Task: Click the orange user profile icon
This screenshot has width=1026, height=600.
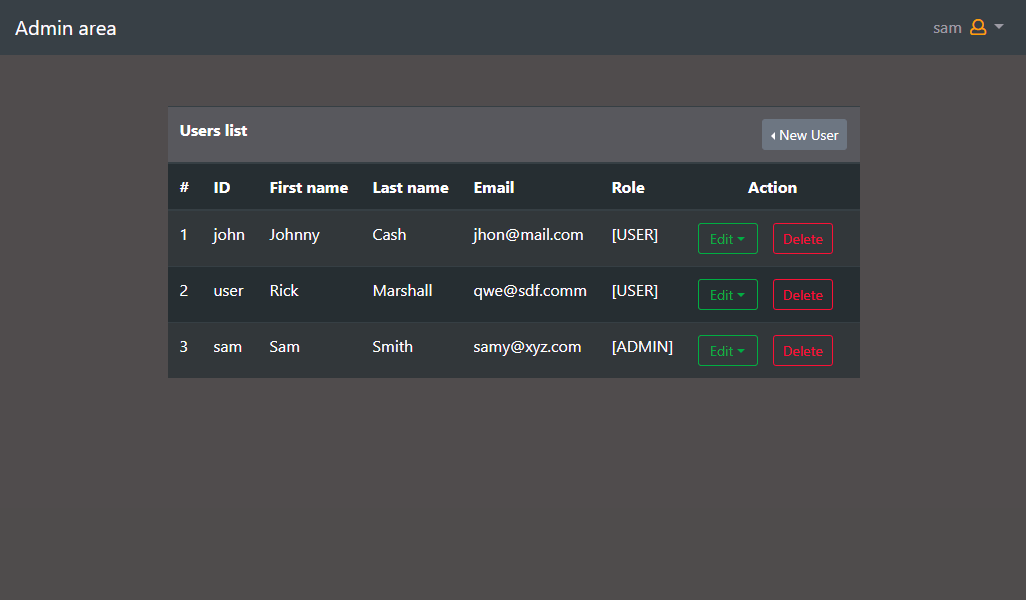Action: (978, 28)
